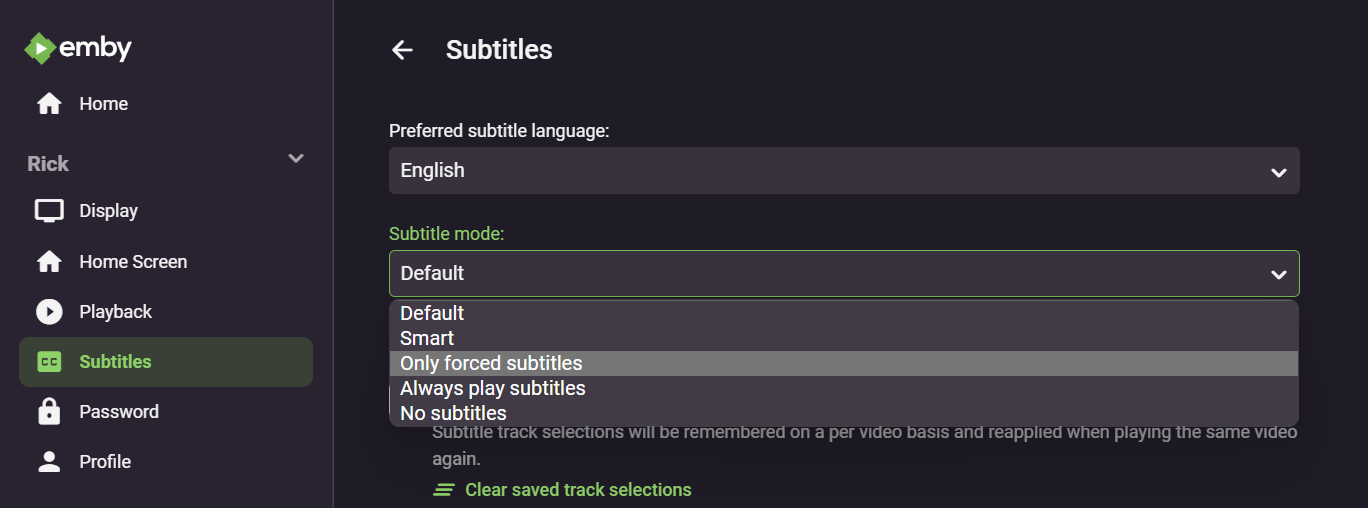Open Playback settings label in sidebar
This screenshot has width=1368, height=508.
[116, 312]
